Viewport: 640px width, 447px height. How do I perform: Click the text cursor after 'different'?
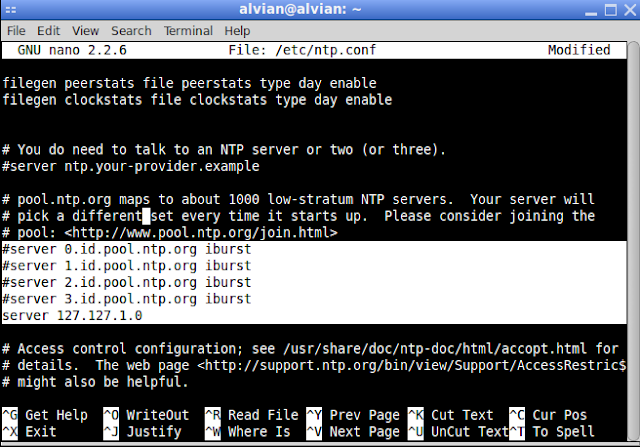click(x=146, y=216)
